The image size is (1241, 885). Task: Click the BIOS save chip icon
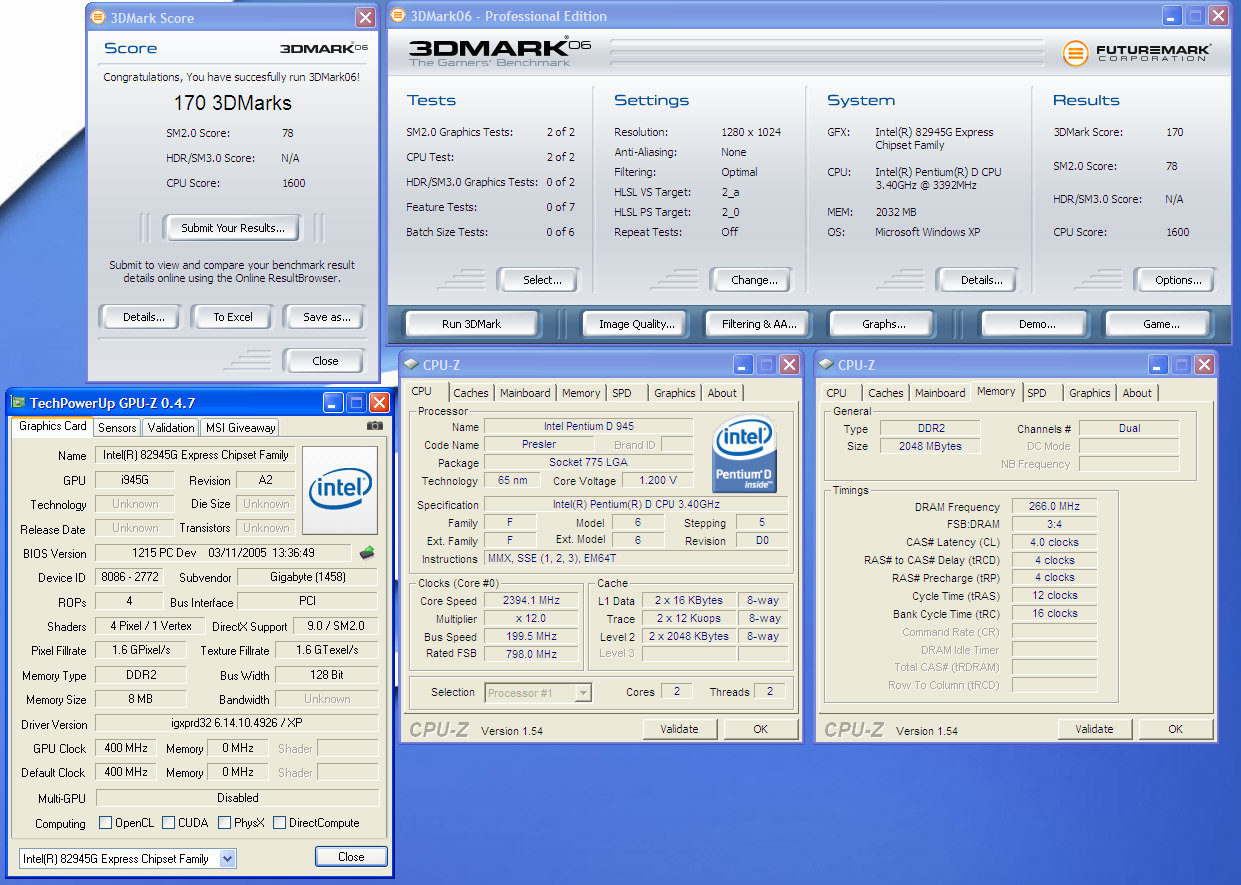(x=367, y=552)
